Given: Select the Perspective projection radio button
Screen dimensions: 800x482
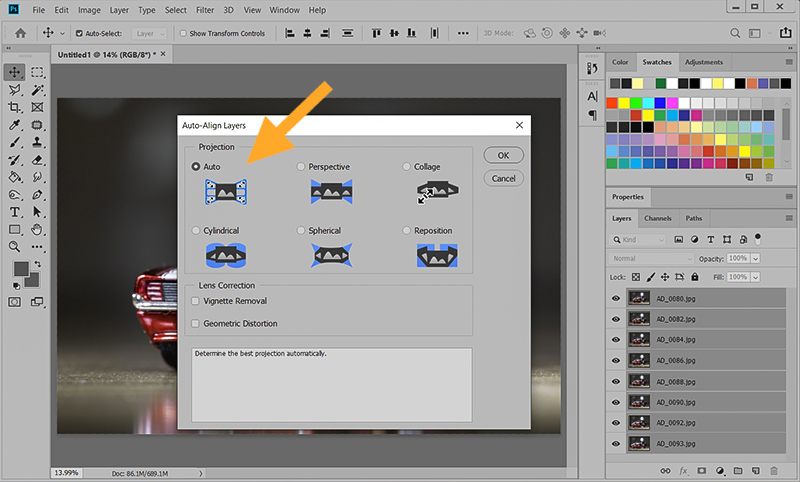Looking at the screenshot, I should pos(301,167).
